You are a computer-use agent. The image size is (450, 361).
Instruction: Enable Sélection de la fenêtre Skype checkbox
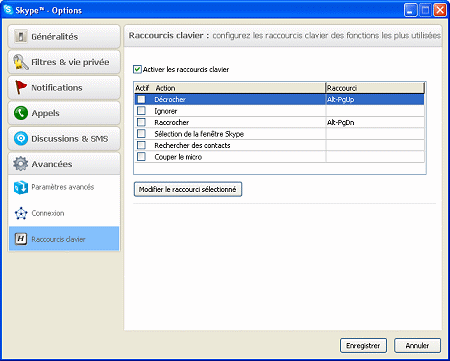pos(141,134)
